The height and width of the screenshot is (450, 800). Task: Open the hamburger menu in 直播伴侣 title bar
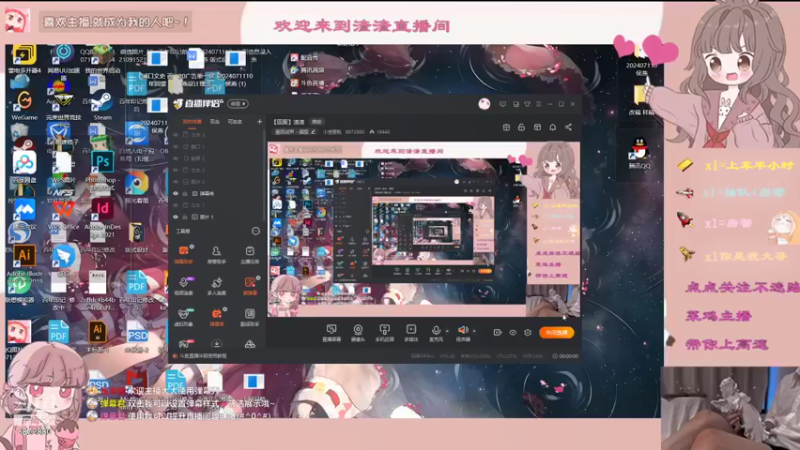tap(538, 104)
